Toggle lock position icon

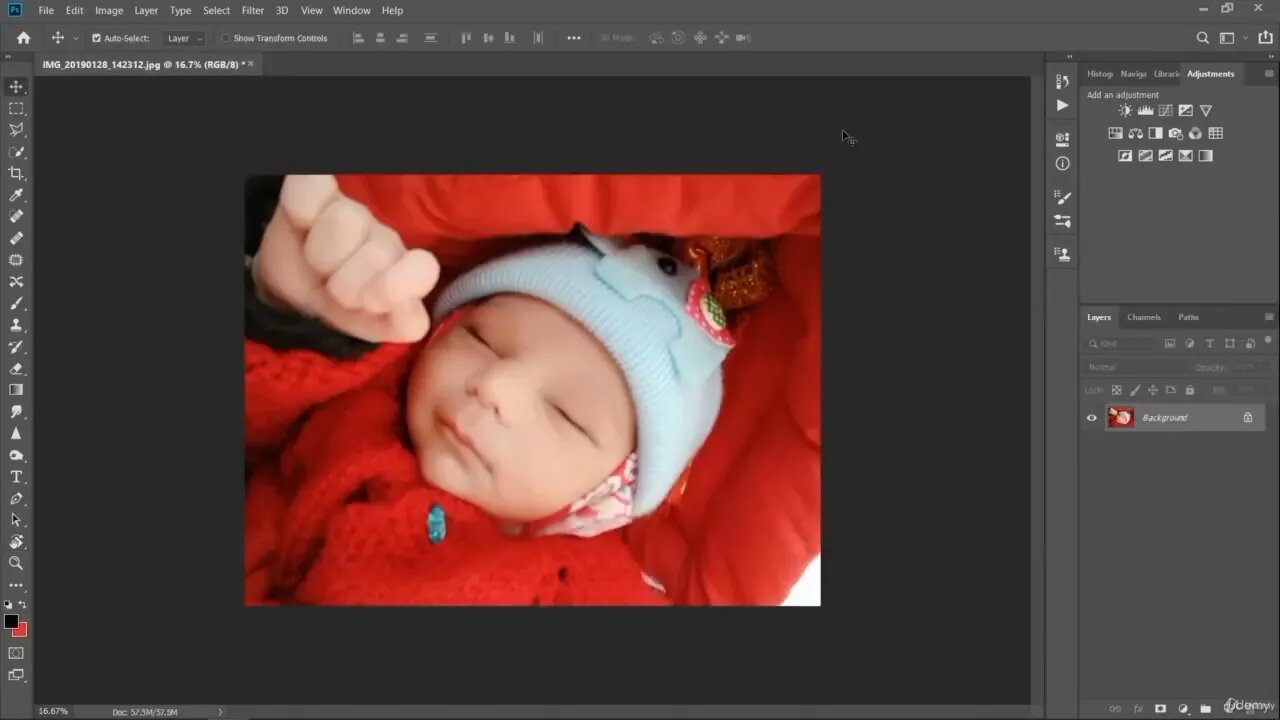coord(1152,390)
